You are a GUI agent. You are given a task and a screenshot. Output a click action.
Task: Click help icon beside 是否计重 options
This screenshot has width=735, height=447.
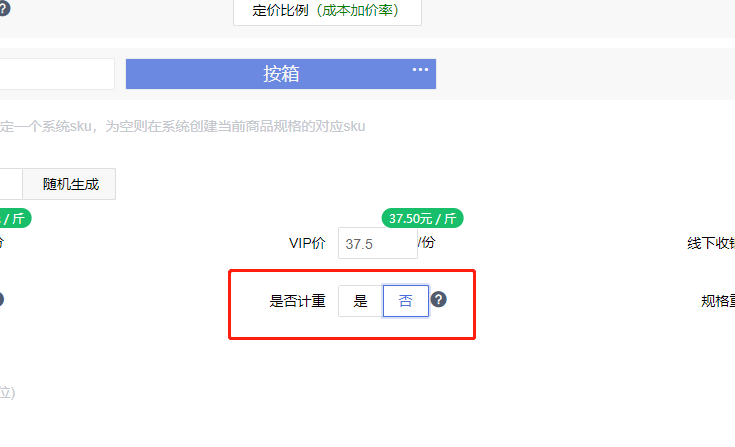click(x=438, y=299)
